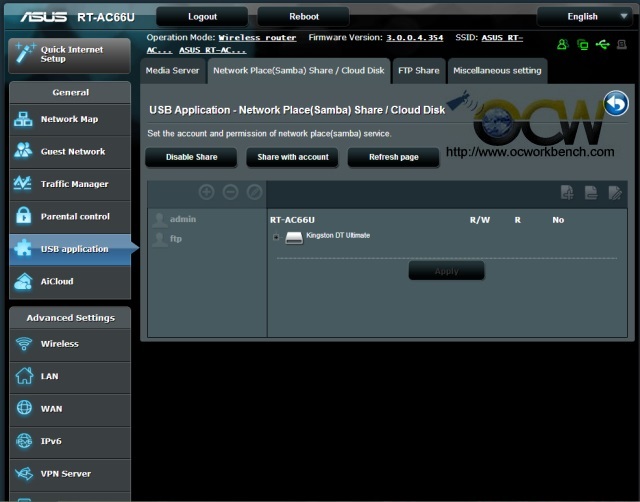640x502 pixels.
Task: Click the blue back arrow icon
Action: coord(616,103)
